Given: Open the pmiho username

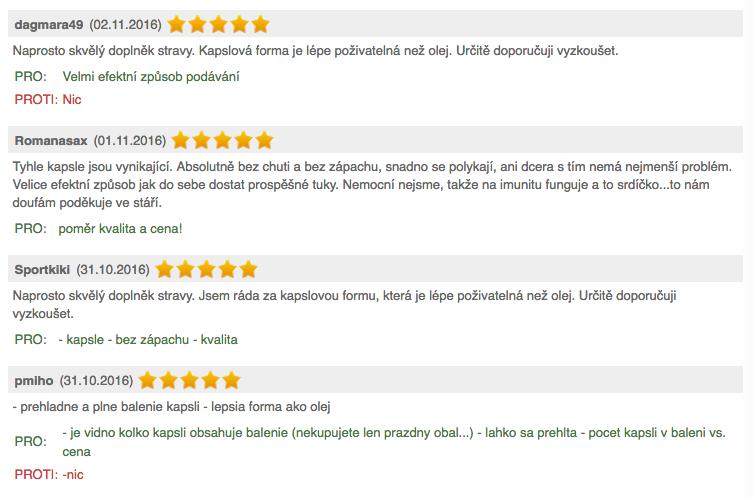Looking at the screenshot, I should [x=34, y=381].
